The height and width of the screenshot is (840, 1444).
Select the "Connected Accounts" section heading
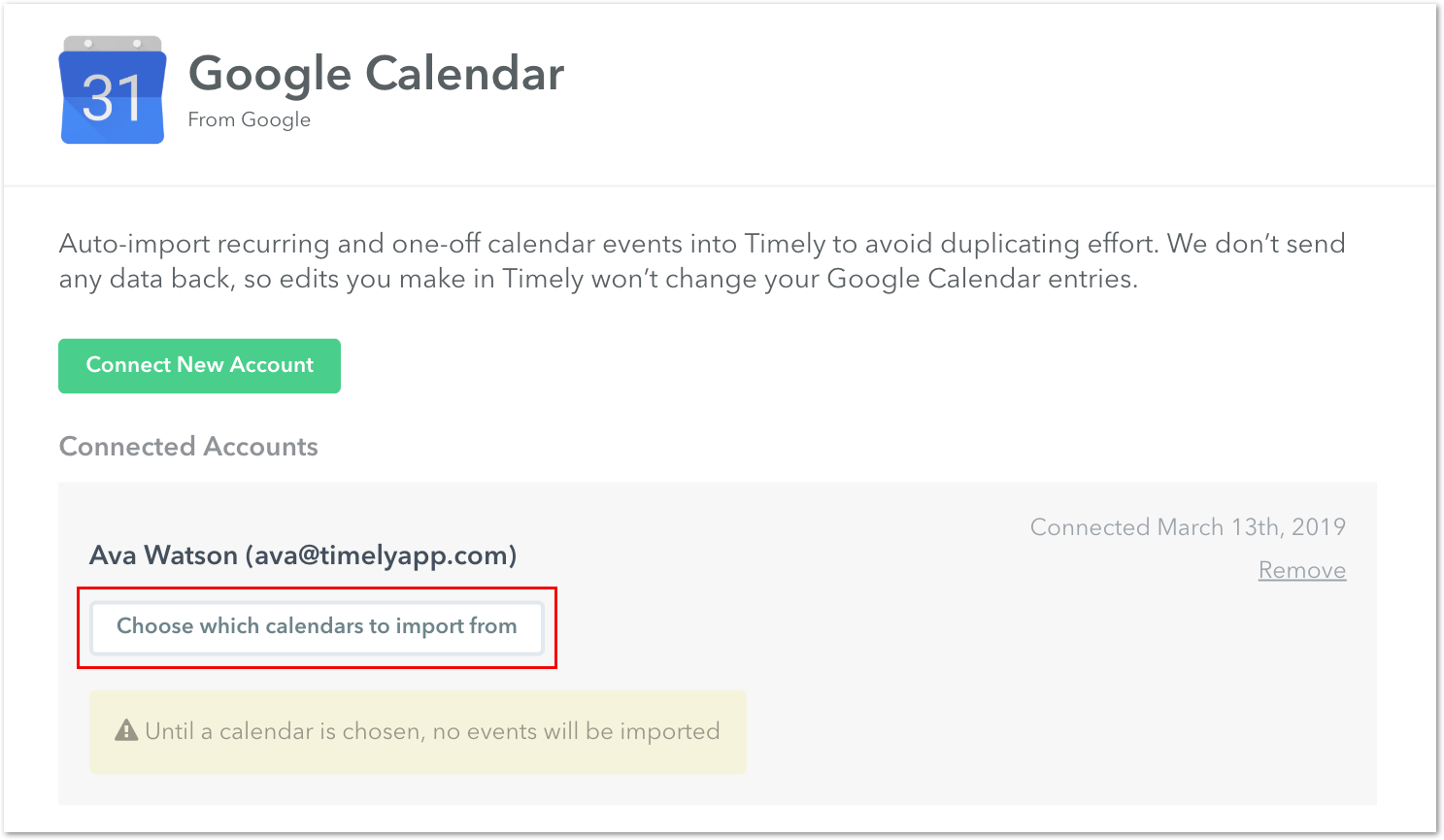(188, 446)
